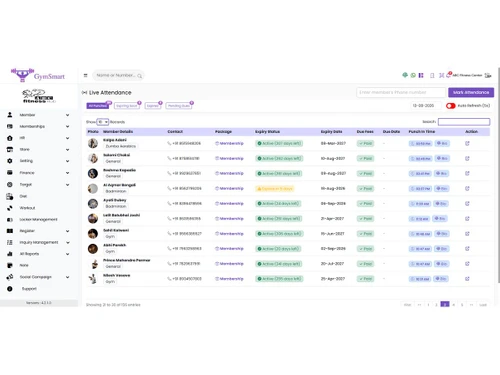Expand the Inquiry Management chevron
Image resolution: width=500 pixels, height=375 pixels.
67,243
